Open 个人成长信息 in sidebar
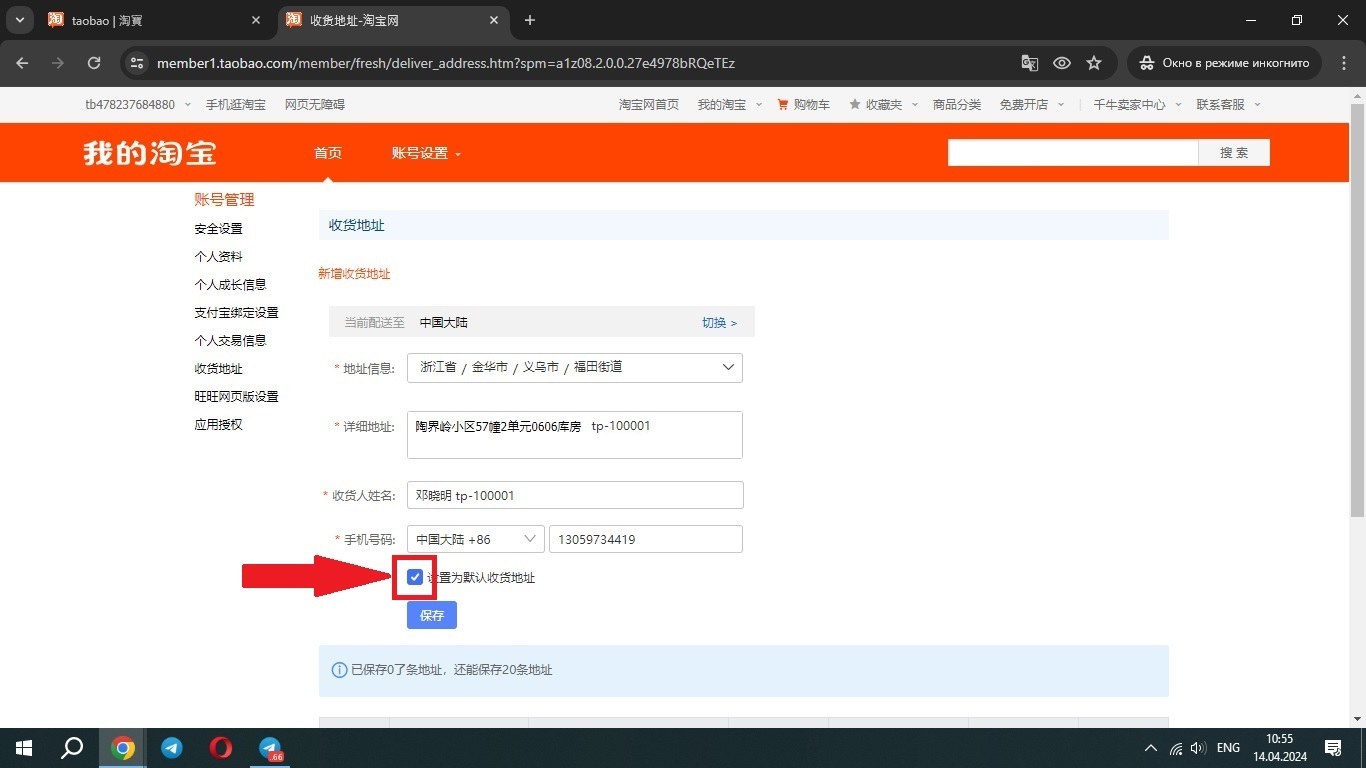 pyautogui.click(x=231, y=285)
